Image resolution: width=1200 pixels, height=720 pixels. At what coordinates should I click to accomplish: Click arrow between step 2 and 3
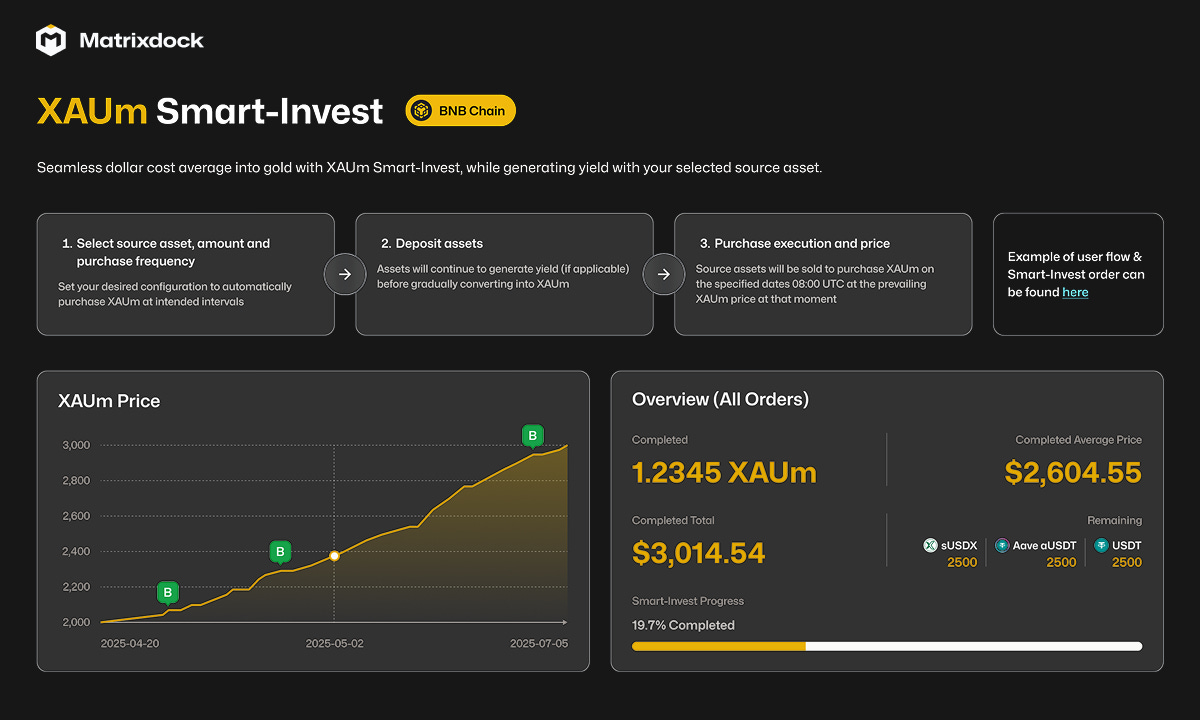point(663,274)
